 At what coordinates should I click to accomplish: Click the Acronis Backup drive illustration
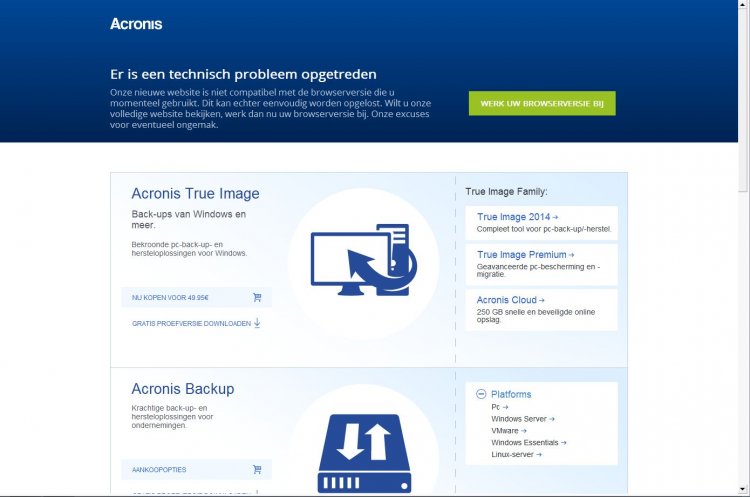point(364,453)
